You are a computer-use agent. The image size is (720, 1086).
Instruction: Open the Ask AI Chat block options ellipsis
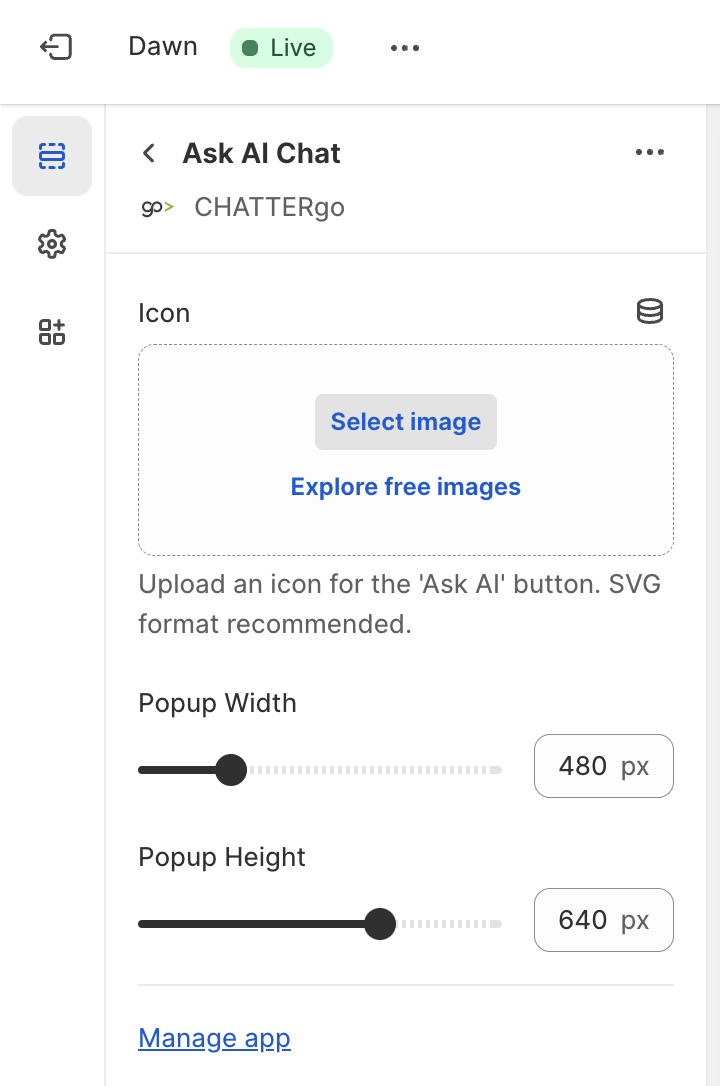coord(650,152)
